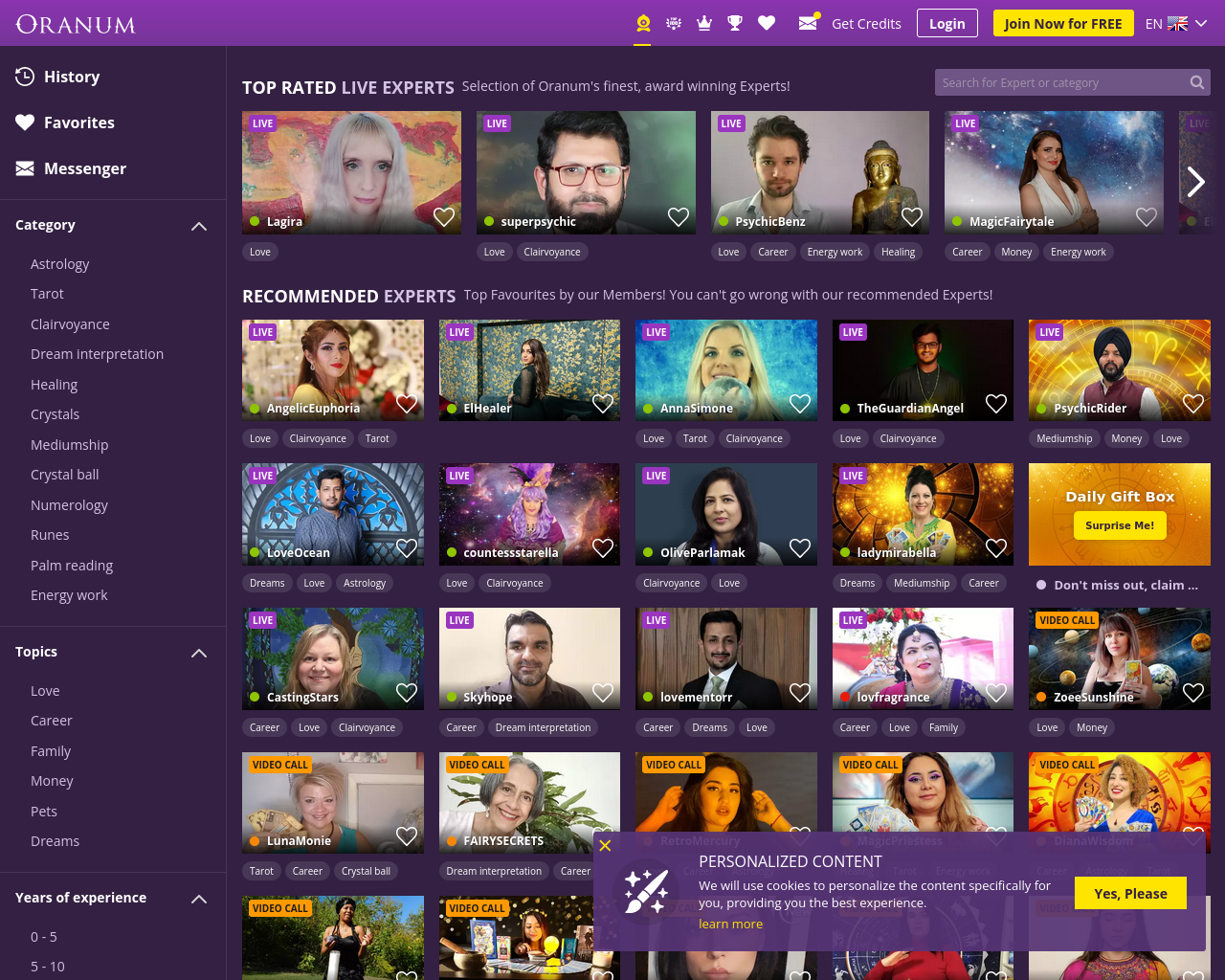
Task: Select Clairvoyance category in sidebar
Action: pos(70,324)
